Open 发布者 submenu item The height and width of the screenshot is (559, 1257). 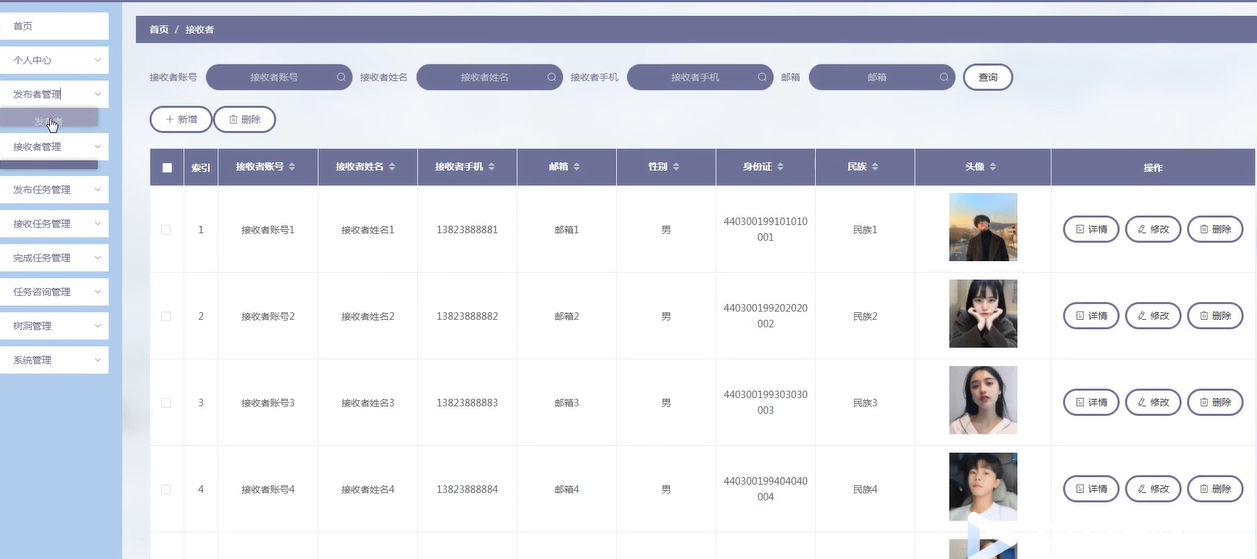pyautogui.click(x=49, y=120)
